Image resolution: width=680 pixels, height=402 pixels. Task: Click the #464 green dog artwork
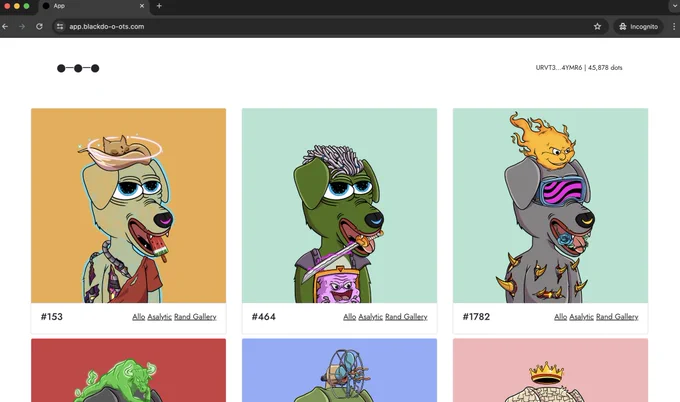(x=339, y=206)
